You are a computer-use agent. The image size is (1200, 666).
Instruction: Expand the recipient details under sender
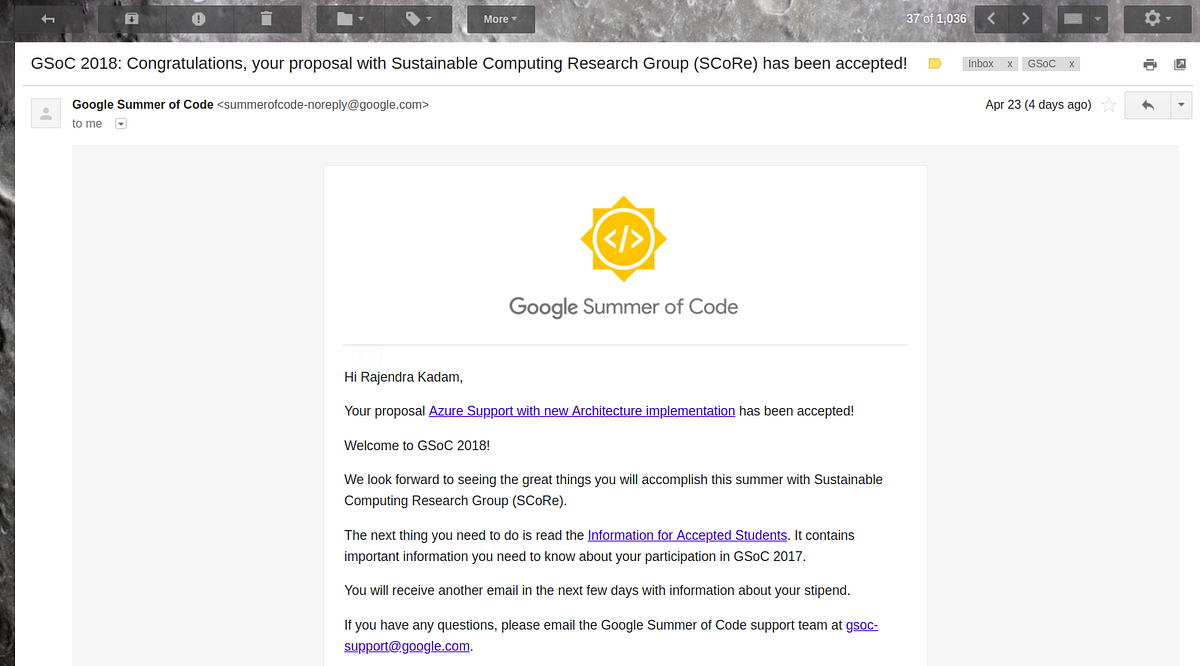click(x=120, y=123)
